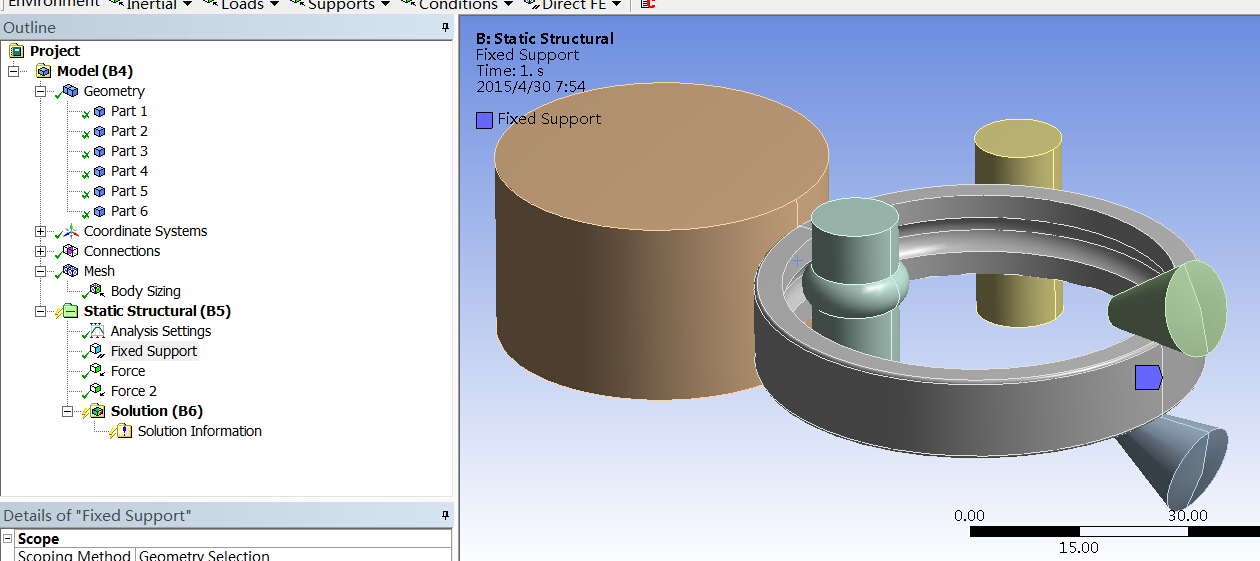The height and width of the screenshot is (561, 1260).
Task: Select the Force load icon
Action: (x=97, y=371)
